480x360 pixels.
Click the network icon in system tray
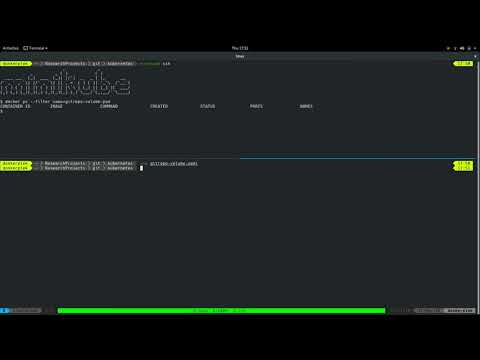(455, 48)
